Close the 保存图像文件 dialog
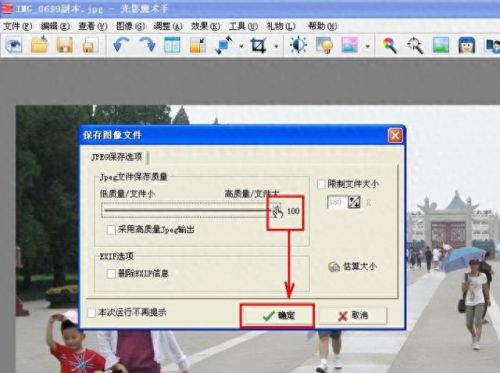This screenshot has width=500, height=373. (x=395, y=136)
